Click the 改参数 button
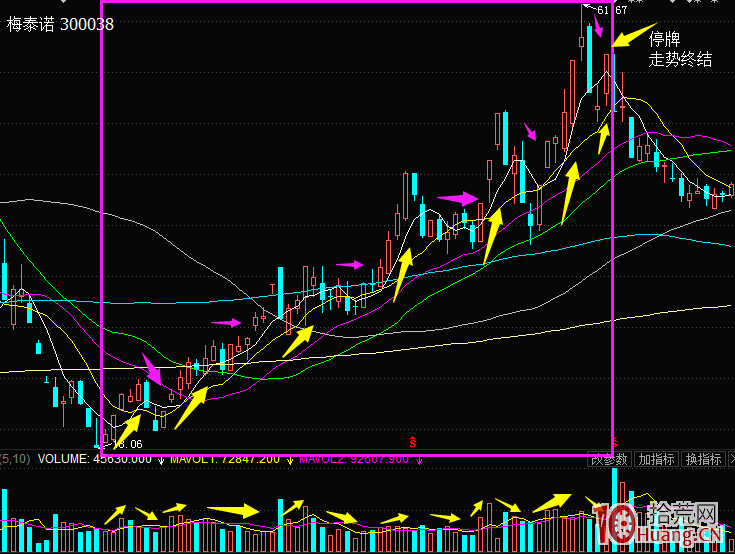This screenshot has width=735, height=554. tap(610, 459)
